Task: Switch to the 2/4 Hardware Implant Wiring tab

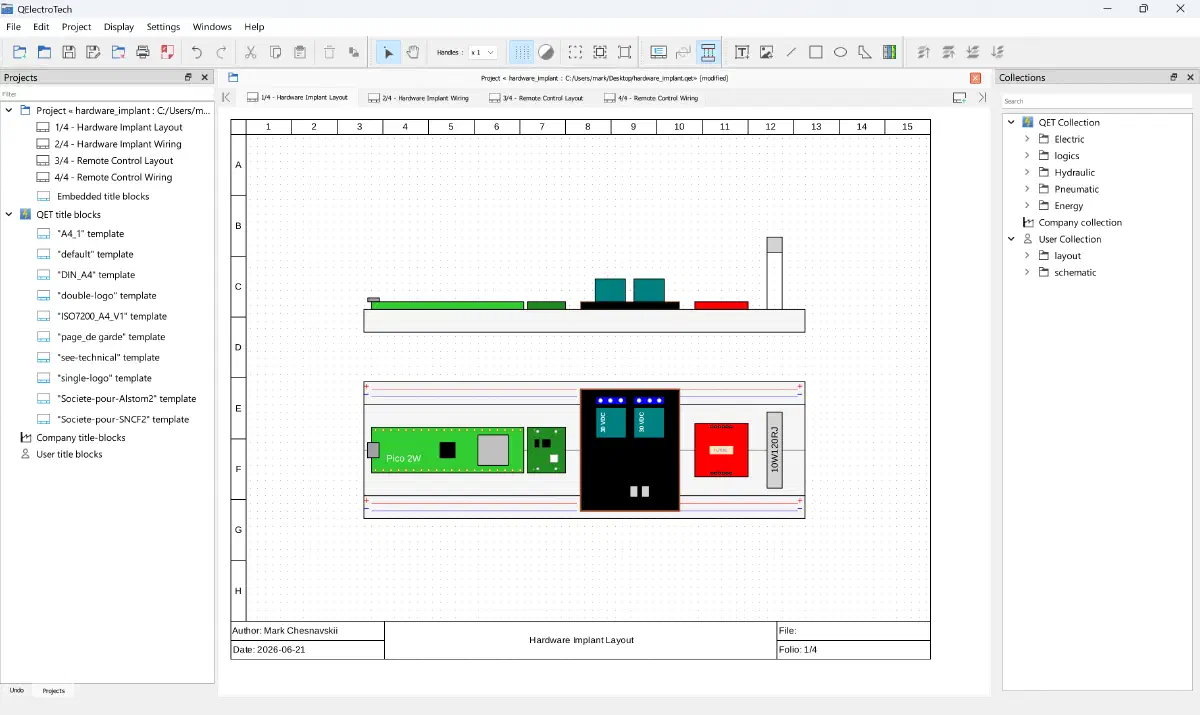Action: [x=419, y=98]
